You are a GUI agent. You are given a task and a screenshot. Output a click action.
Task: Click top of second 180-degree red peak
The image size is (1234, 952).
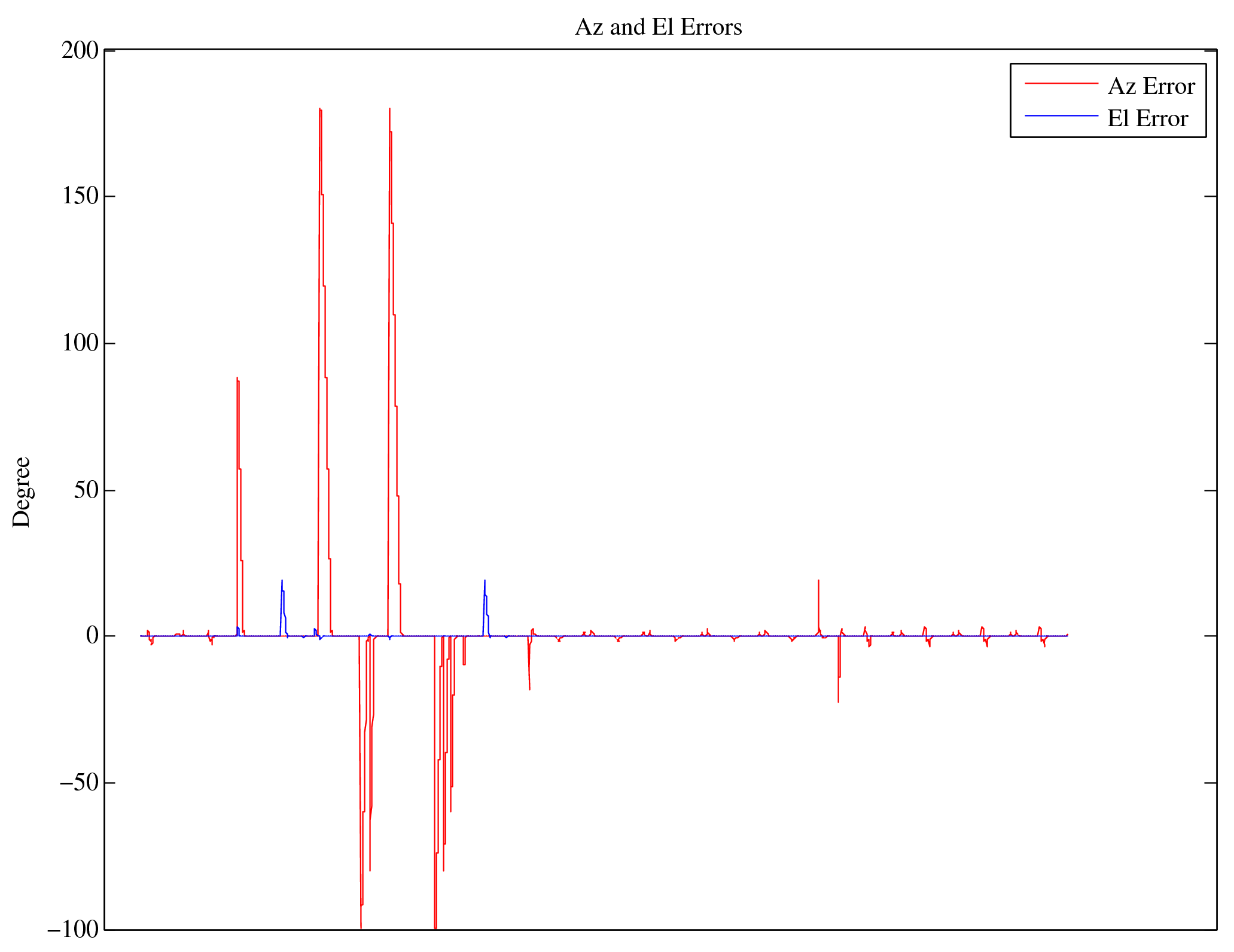point(389,110)
